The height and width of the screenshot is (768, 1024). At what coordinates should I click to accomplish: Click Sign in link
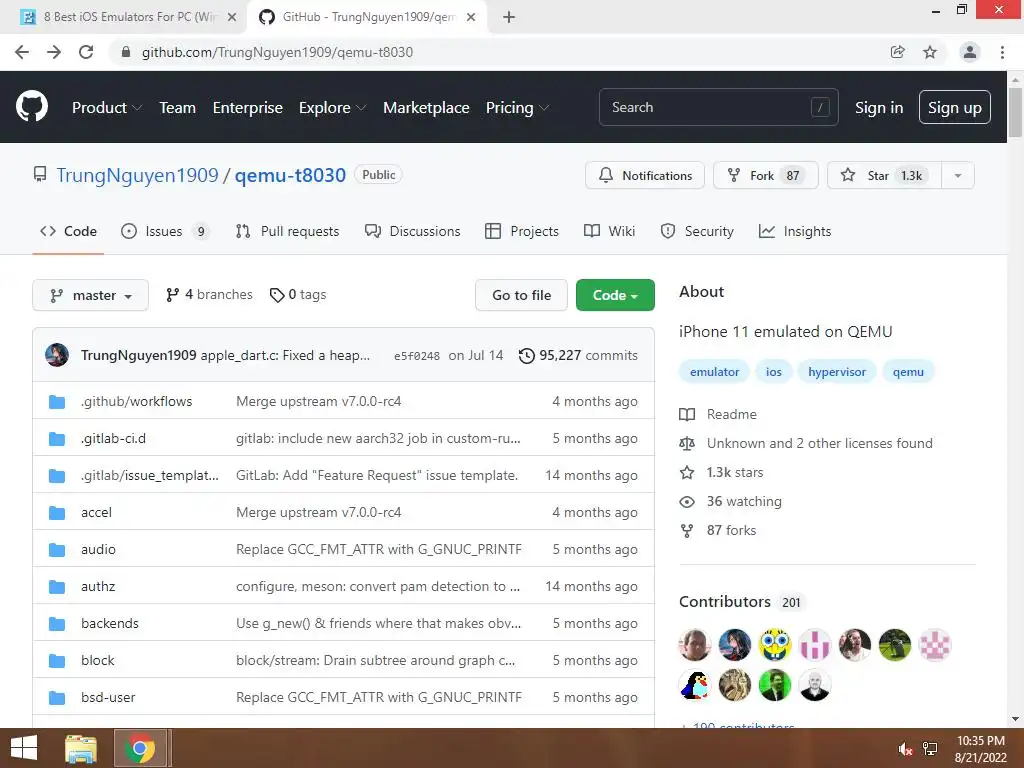click(x=879, y=108)
